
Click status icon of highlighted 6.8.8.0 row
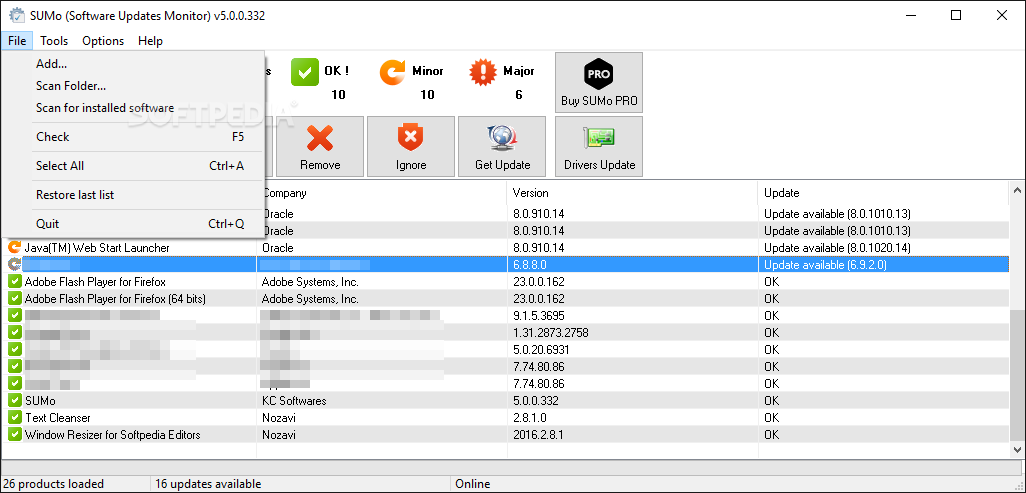[x=14, y=265]
